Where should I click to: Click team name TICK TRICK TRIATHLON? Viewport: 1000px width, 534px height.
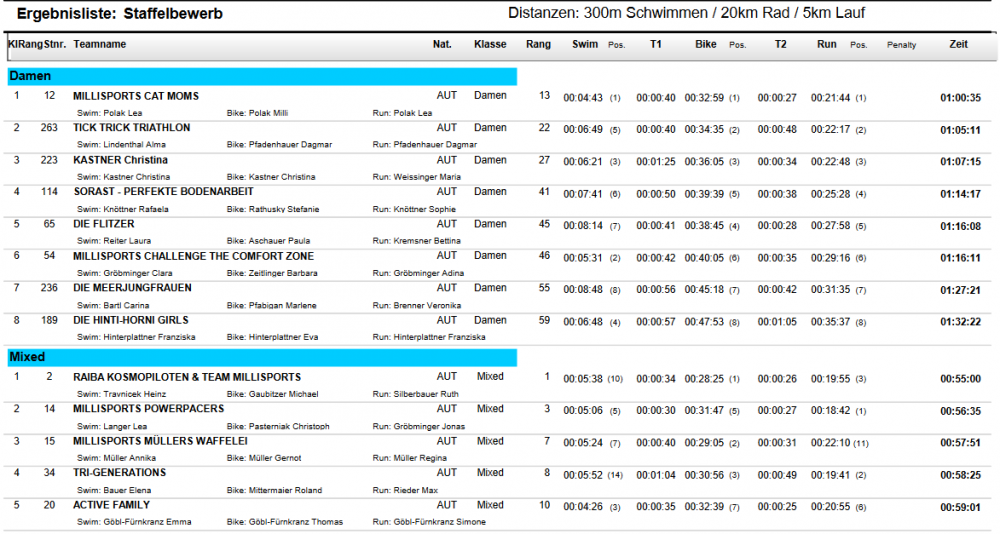click(x=131, y=128)
